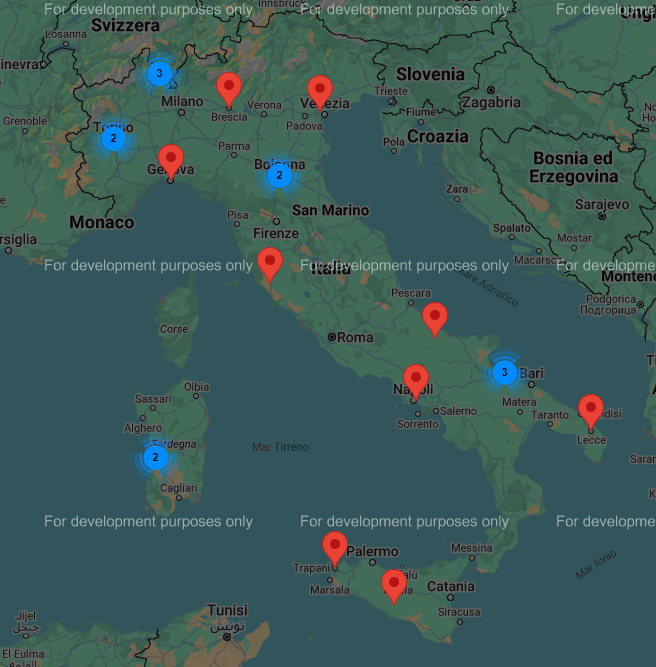Click the Olbia label
Viewport: 656px width, 667px height.
[x=197, y=387]
